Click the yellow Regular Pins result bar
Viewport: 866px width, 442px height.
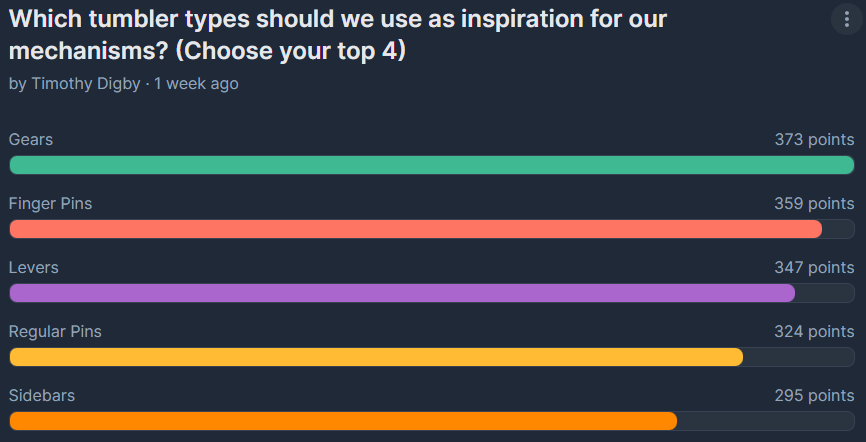376,357
